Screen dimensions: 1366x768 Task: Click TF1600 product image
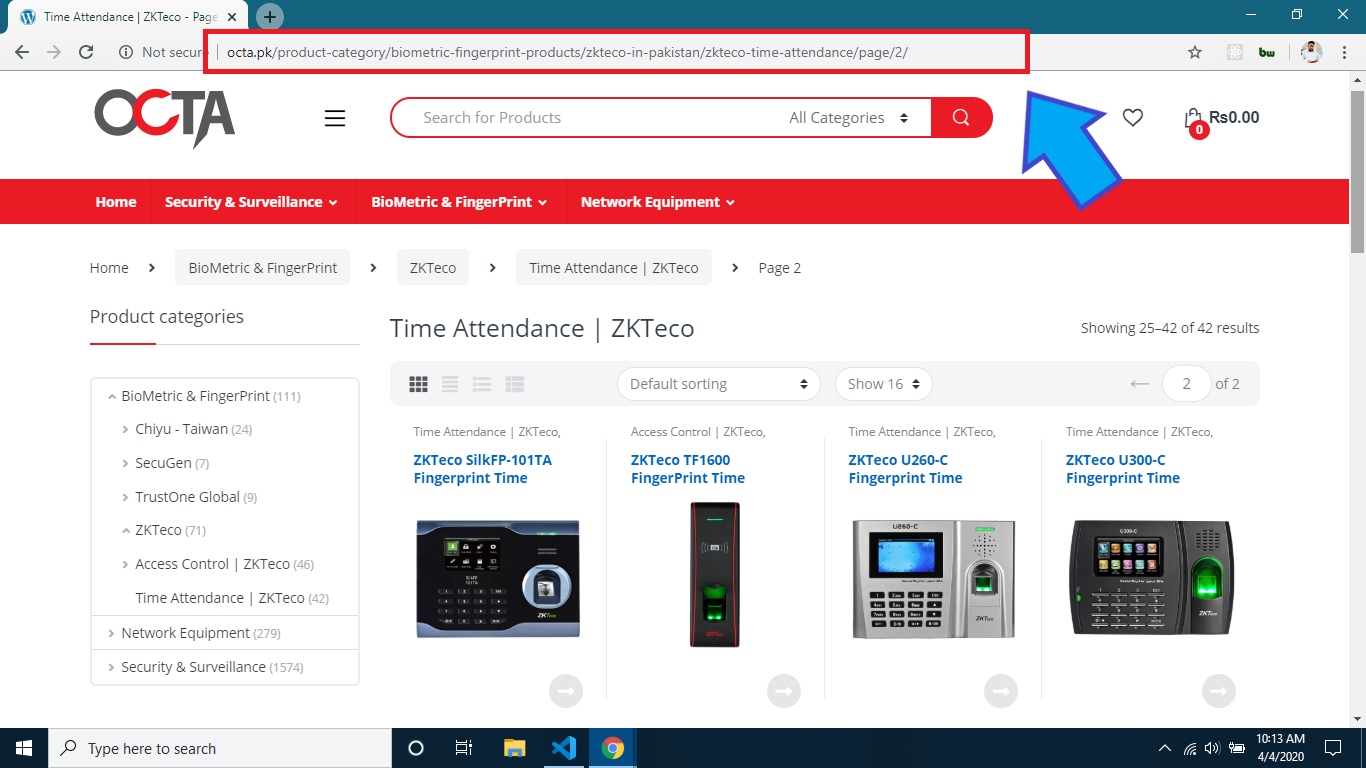[715, 575]
